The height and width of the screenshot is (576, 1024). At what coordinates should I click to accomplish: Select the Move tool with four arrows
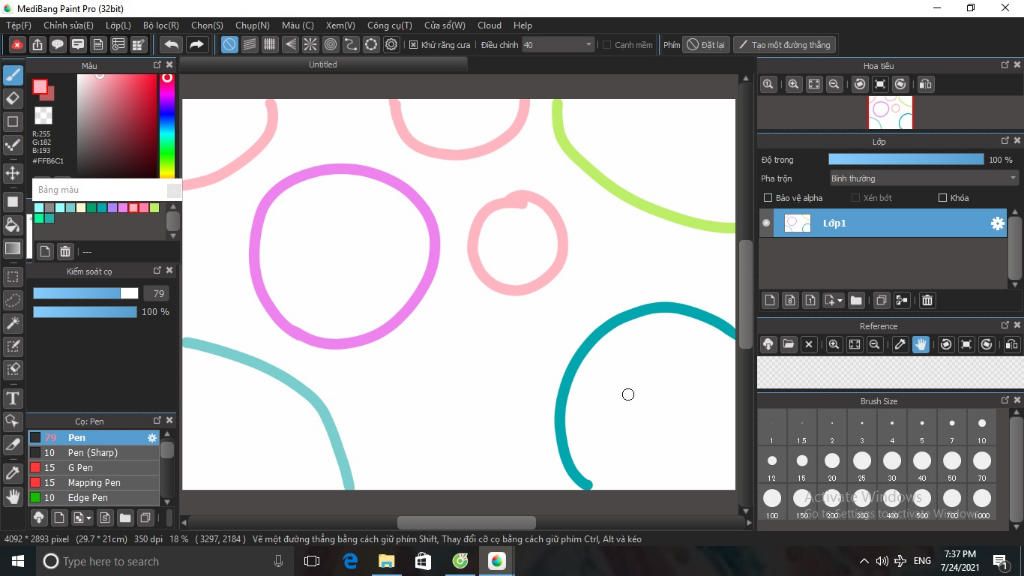[x=12, y=173]
